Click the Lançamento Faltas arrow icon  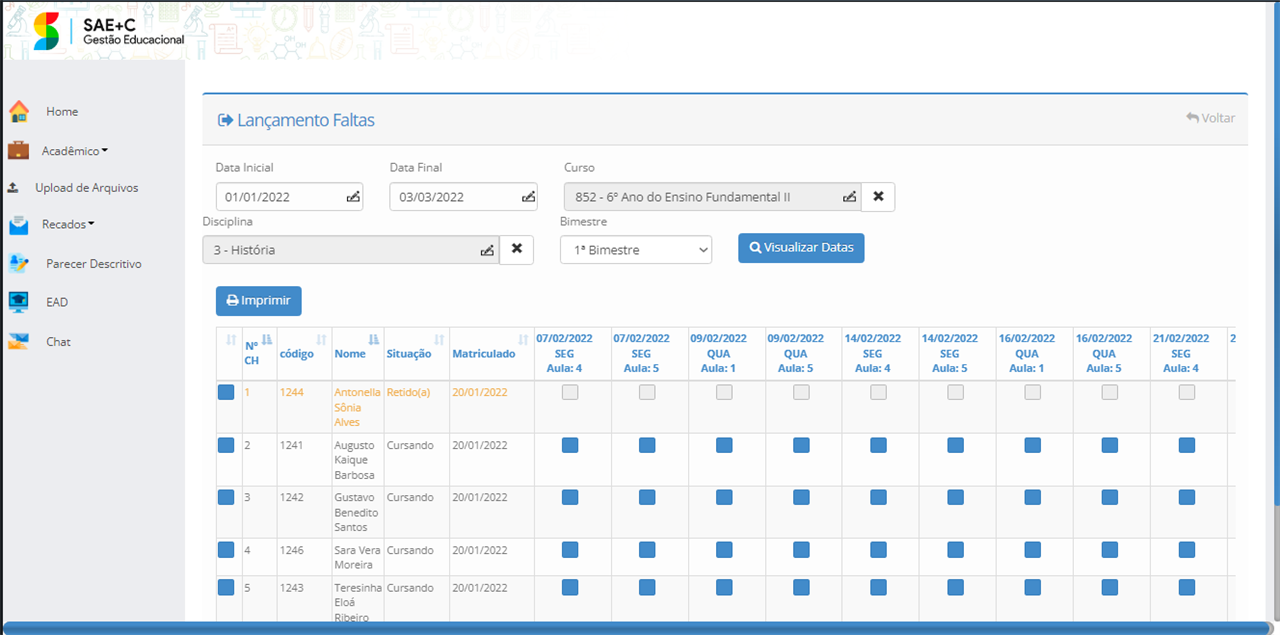(225, 120)
